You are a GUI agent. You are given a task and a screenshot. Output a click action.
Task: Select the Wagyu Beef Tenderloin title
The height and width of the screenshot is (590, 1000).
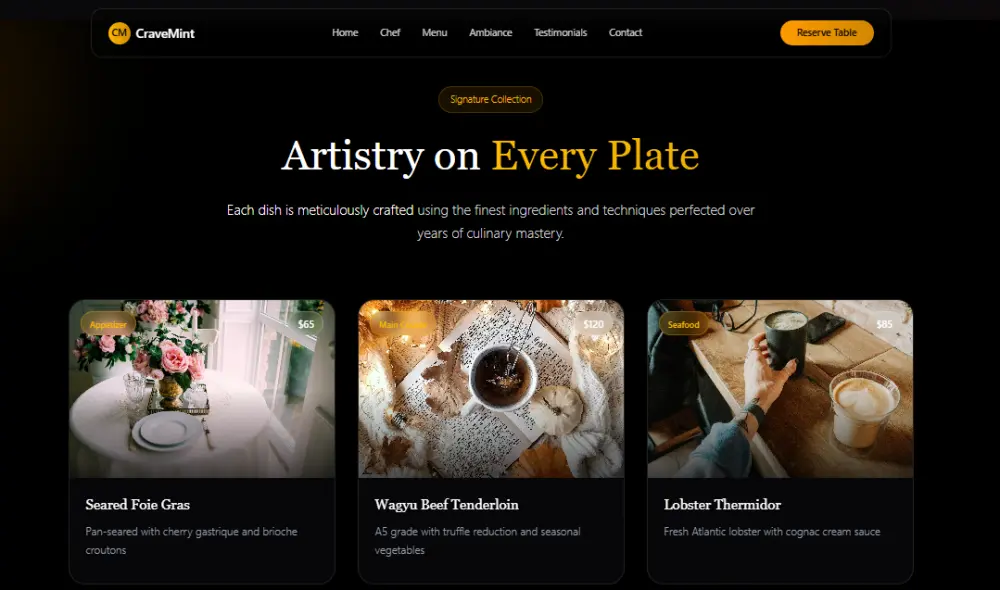[446, 505]
